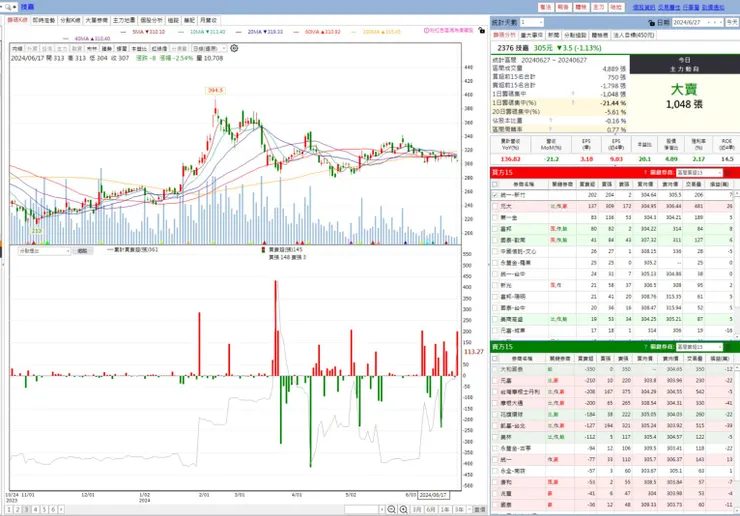
Task: Open the bottom toolbar combo box arrow
Action: [382, 509]
